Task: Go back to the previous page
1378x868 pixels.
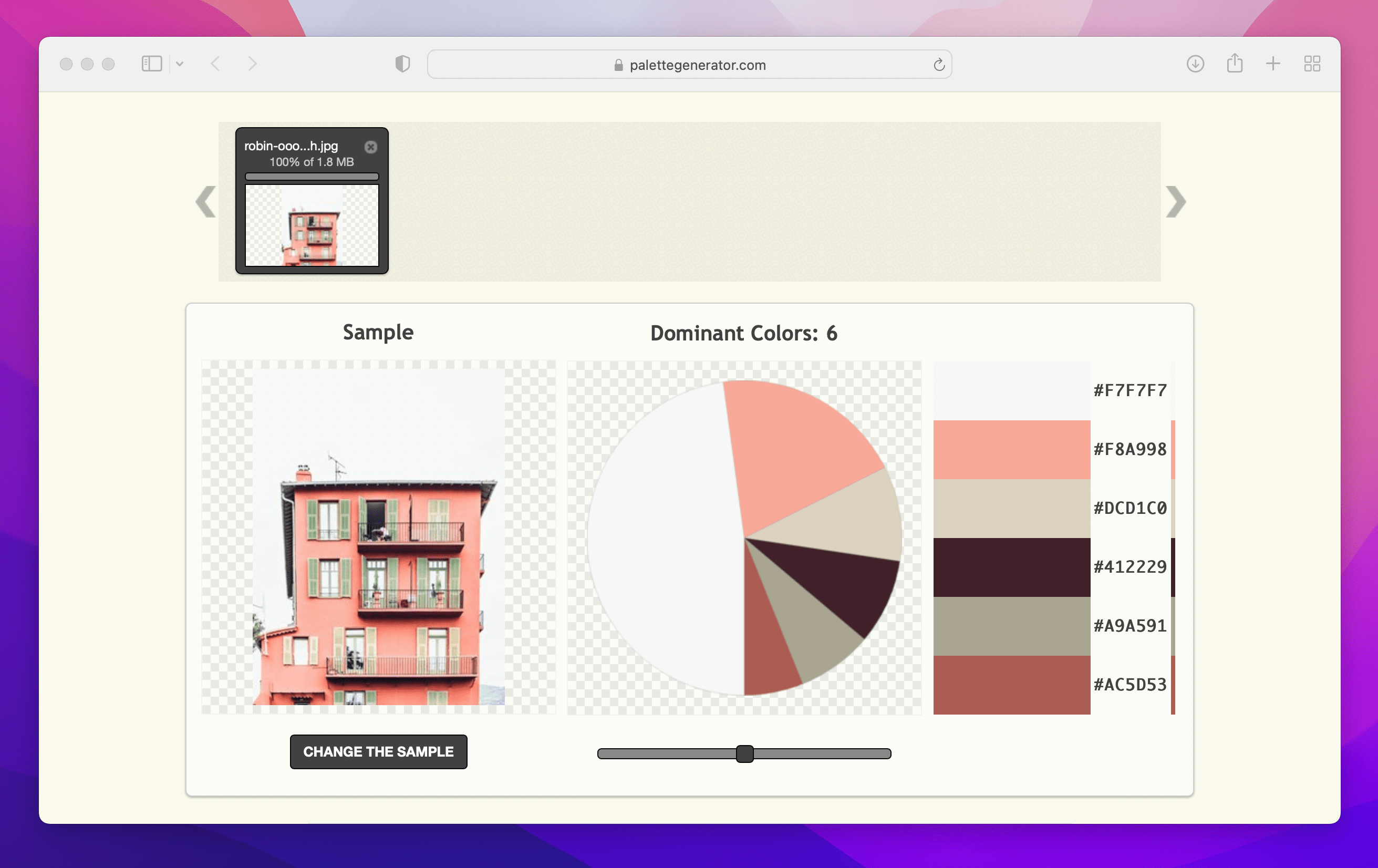Action: 216,64
